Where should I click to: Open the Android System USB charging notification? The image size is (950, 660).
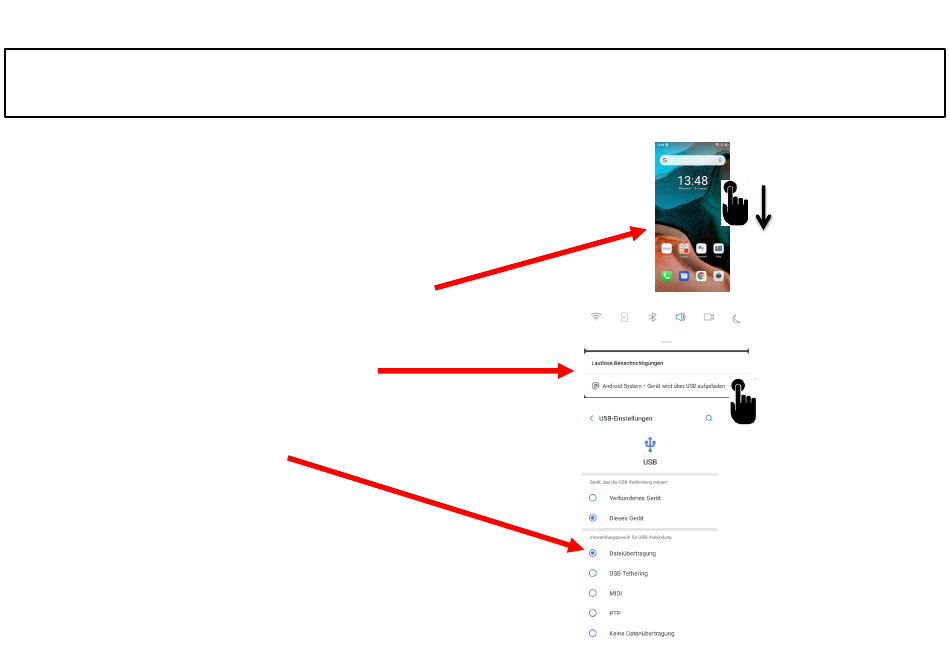point(657,386)
